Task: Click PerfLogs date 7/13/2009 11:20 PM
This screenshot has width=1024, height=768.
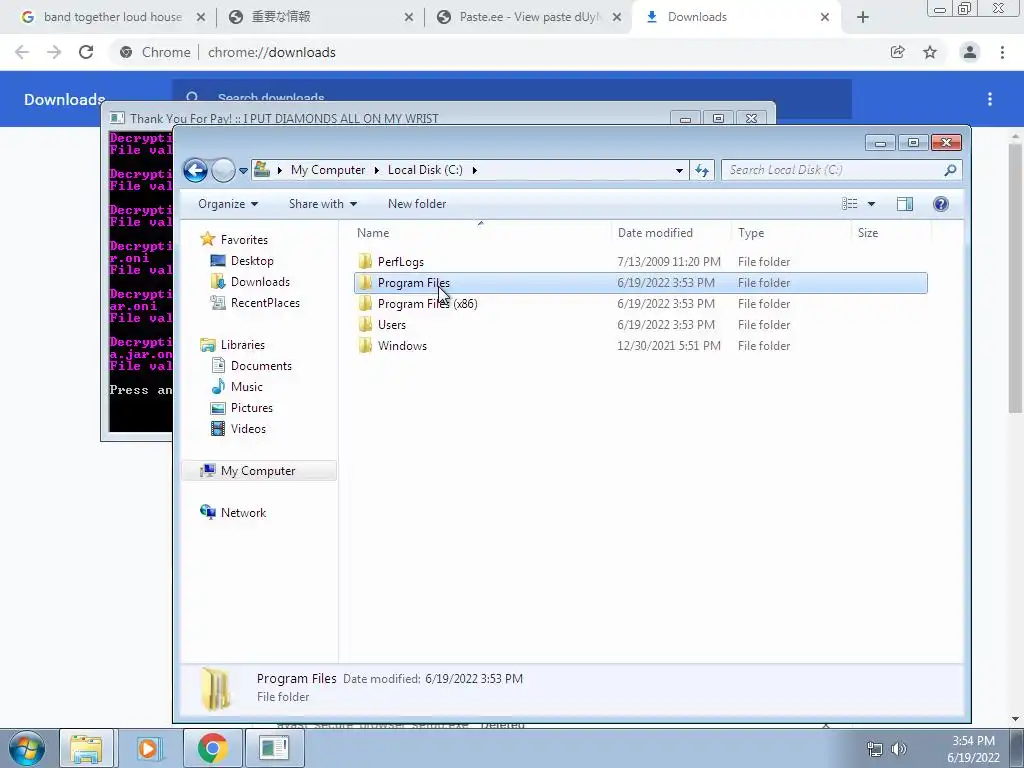Action: pyautogui.click(x=669, y=261)
